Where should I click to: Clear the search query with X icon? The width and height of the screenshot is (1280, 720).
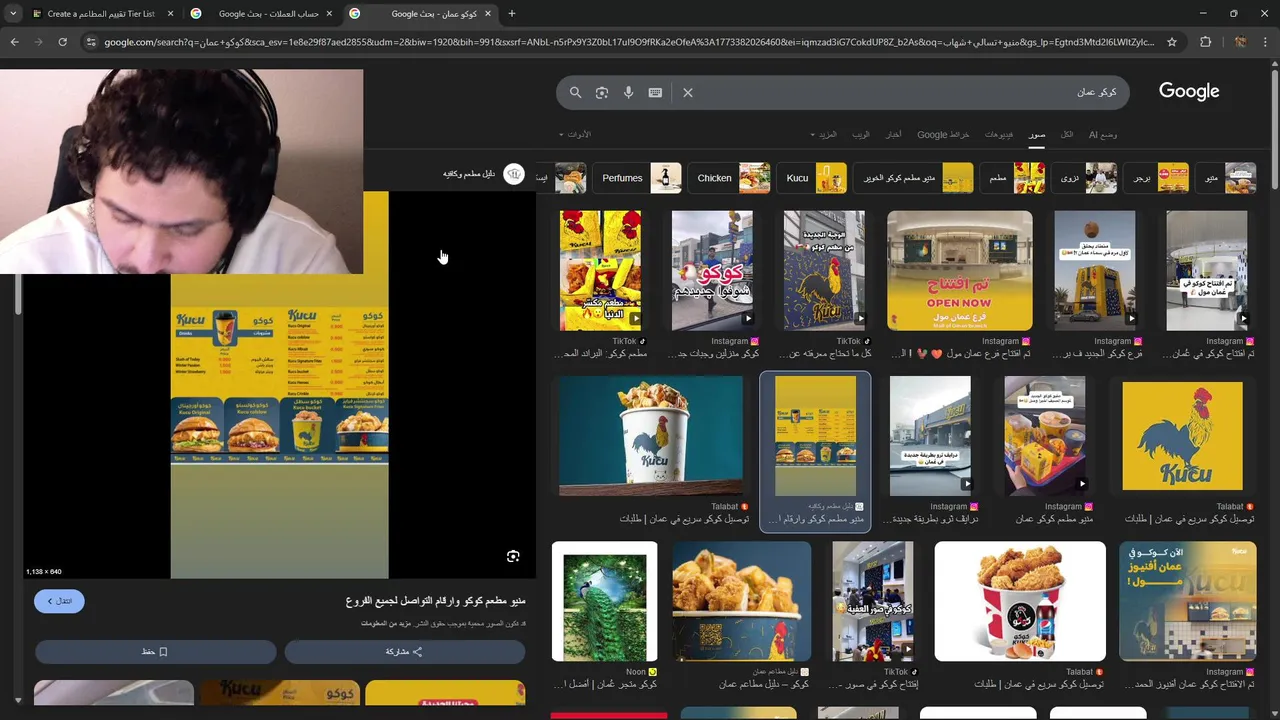[688, 92]
